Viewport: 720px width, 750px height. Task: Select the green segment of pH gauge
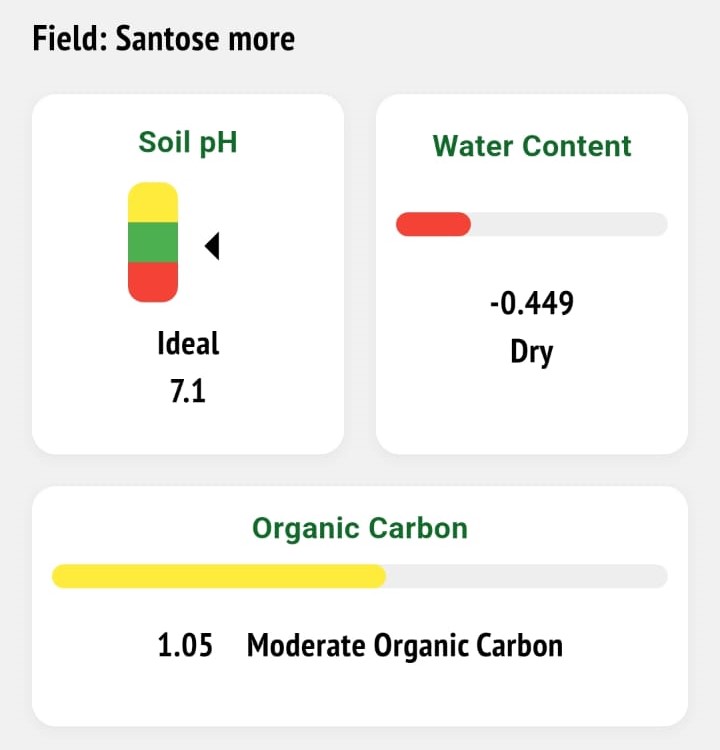tap(153, 242)
